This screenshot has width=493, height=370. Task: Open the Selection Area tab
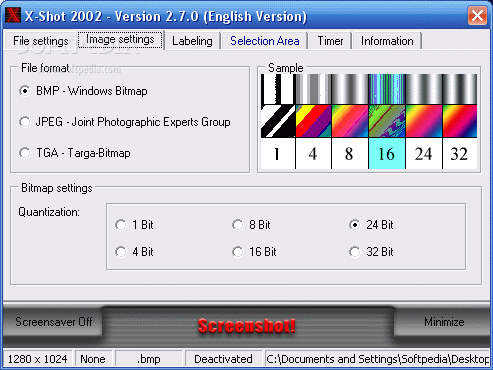pyautogui.click(x=265, y=41)
